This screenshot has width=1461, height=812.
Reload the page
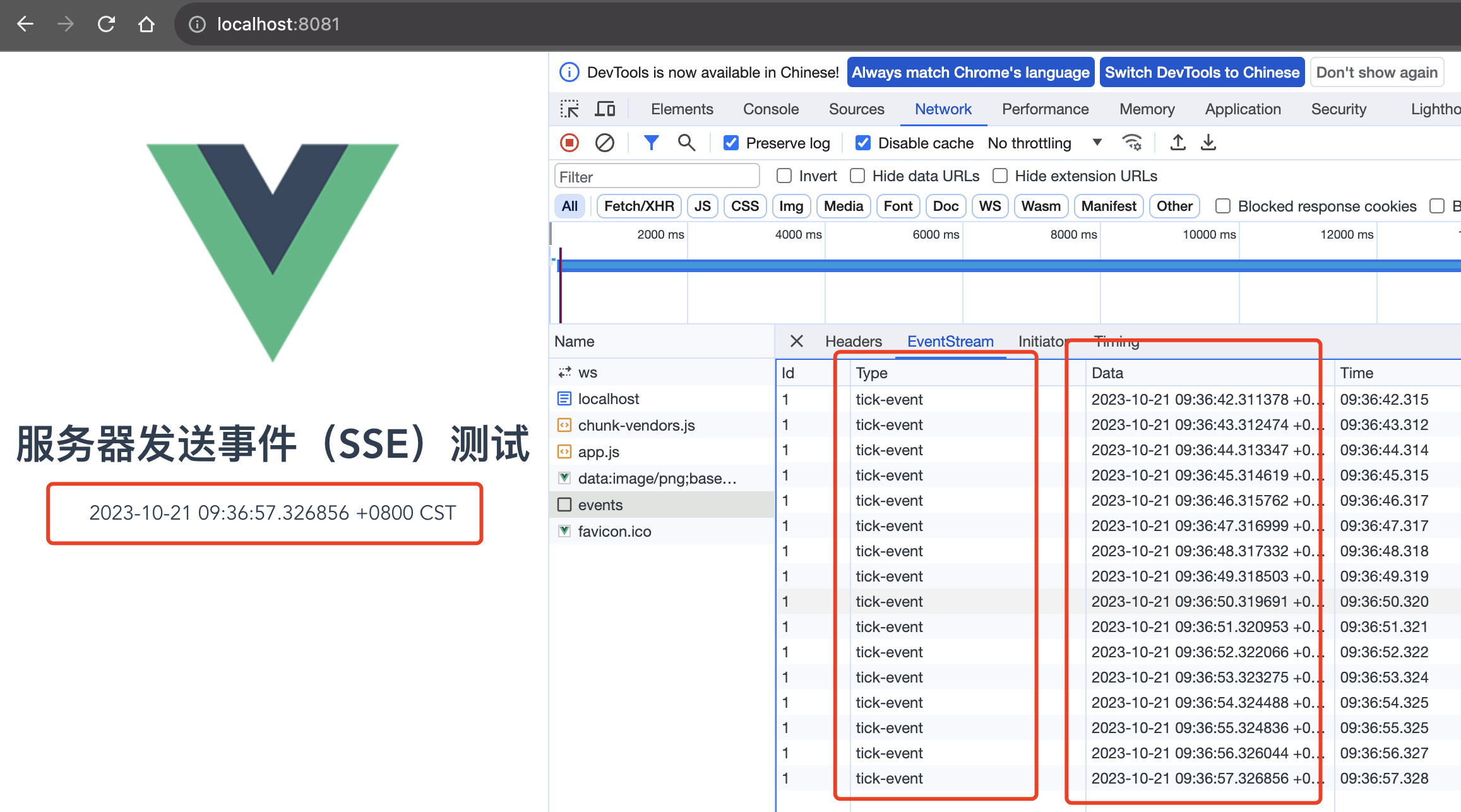pos(106,24)
